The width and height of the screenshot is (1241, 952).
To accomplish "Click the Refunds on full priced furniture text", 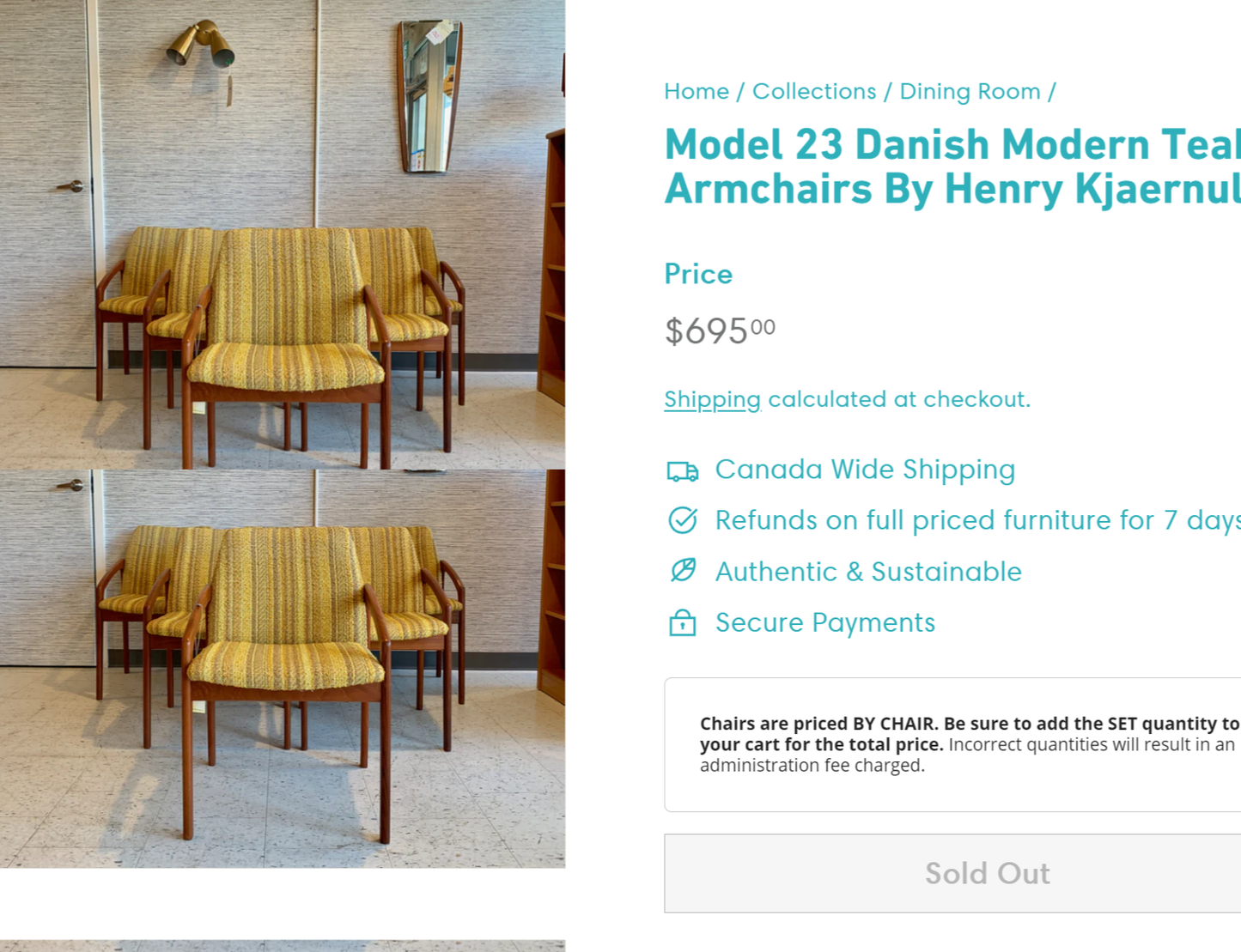I will point(977,520).
